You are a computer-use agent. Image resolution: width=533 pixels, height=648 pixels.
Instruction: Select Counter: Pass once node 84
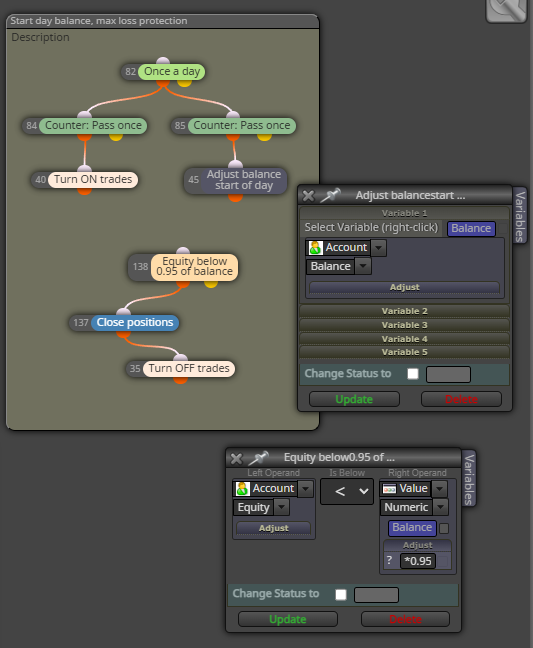[93, 125]
